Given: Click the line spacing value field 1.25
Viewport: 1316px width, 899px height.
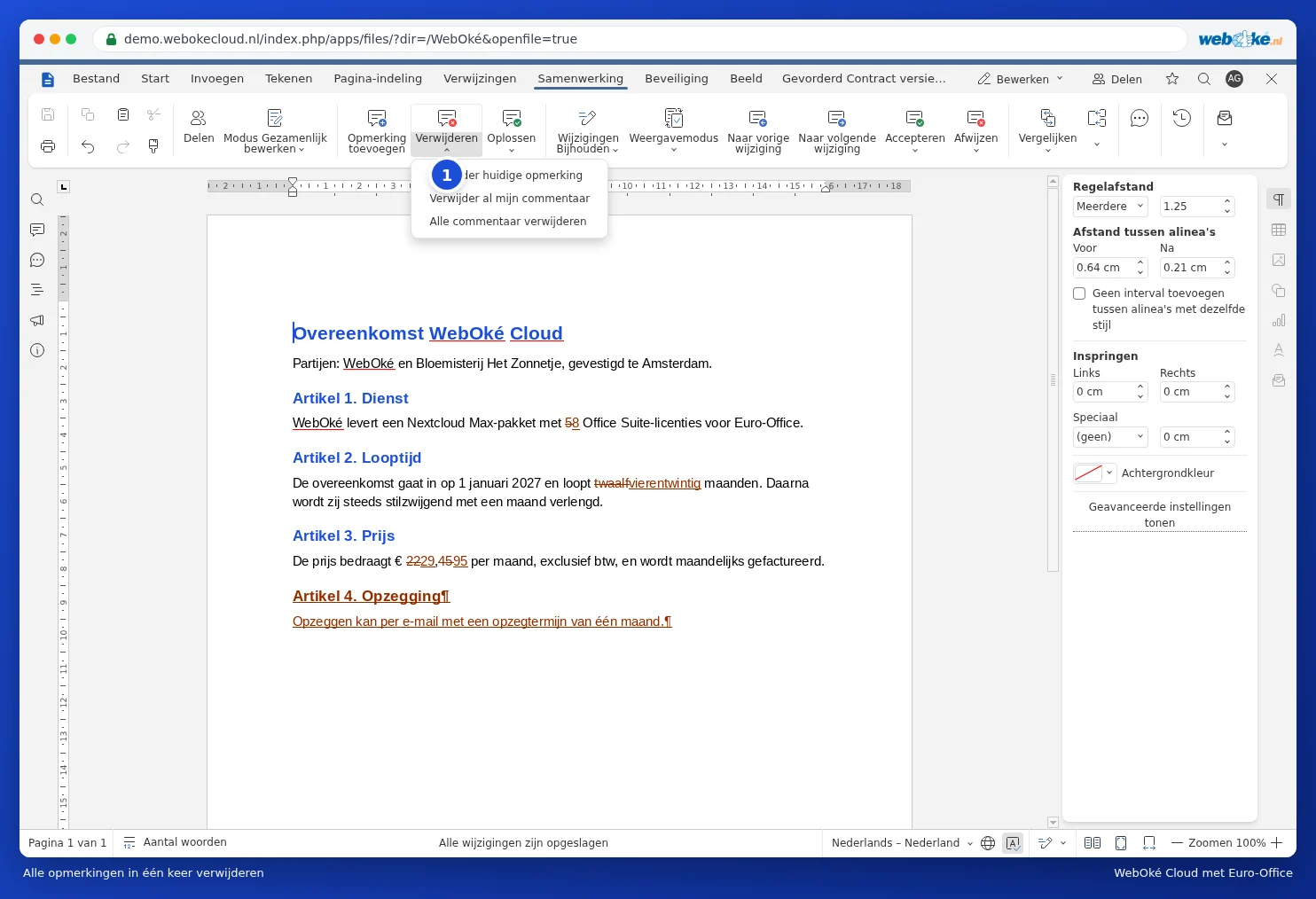Looking at the screenshot, I should click(1191, 207).
